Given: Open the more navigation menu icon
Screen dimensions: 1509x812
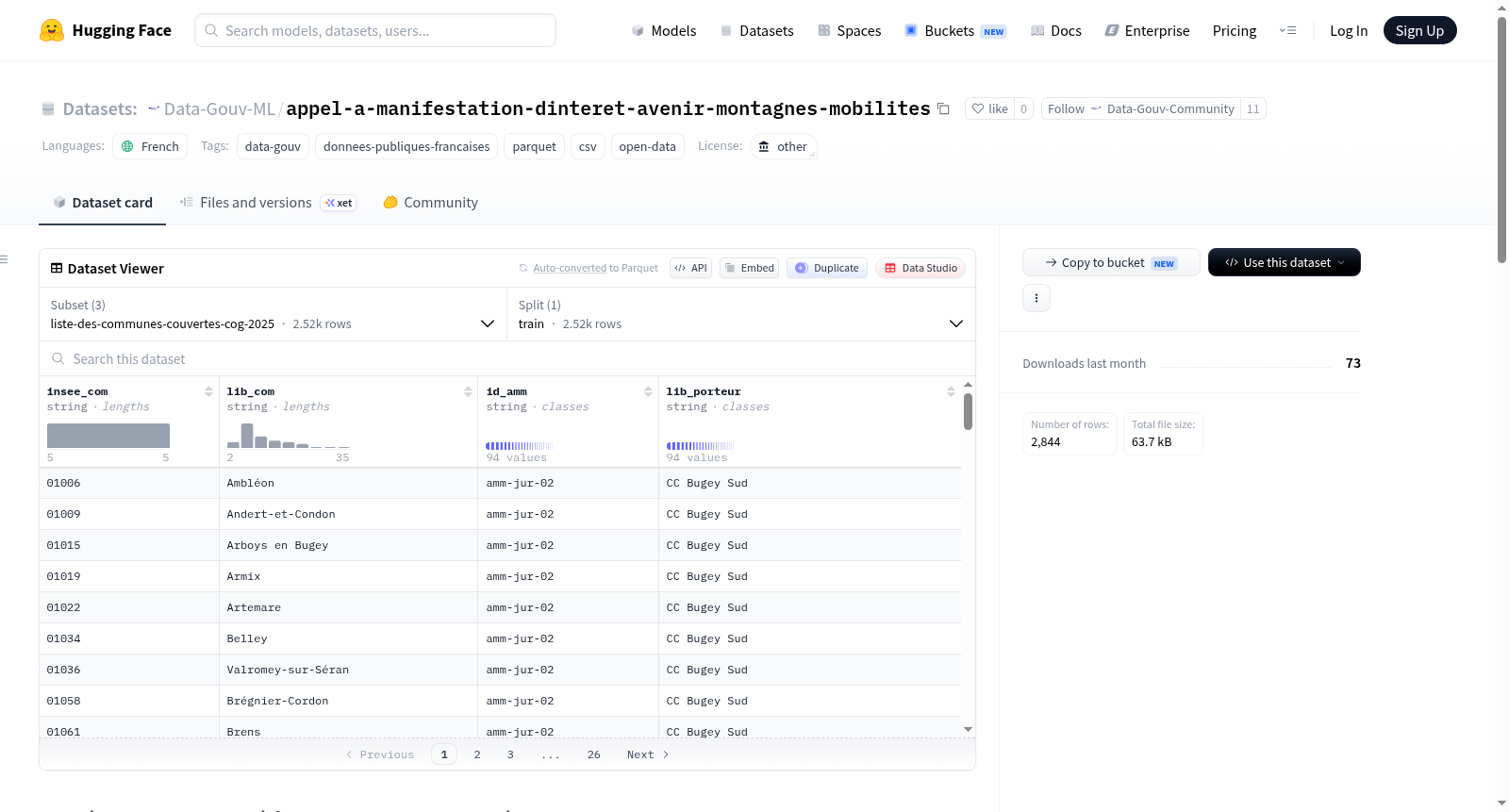Looking at the screenshot, I should (1287, 31).
